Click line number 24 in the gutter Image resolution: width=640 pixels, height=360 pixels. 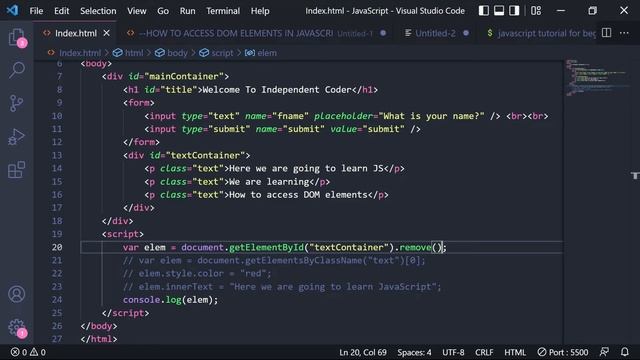pos(57,300)
